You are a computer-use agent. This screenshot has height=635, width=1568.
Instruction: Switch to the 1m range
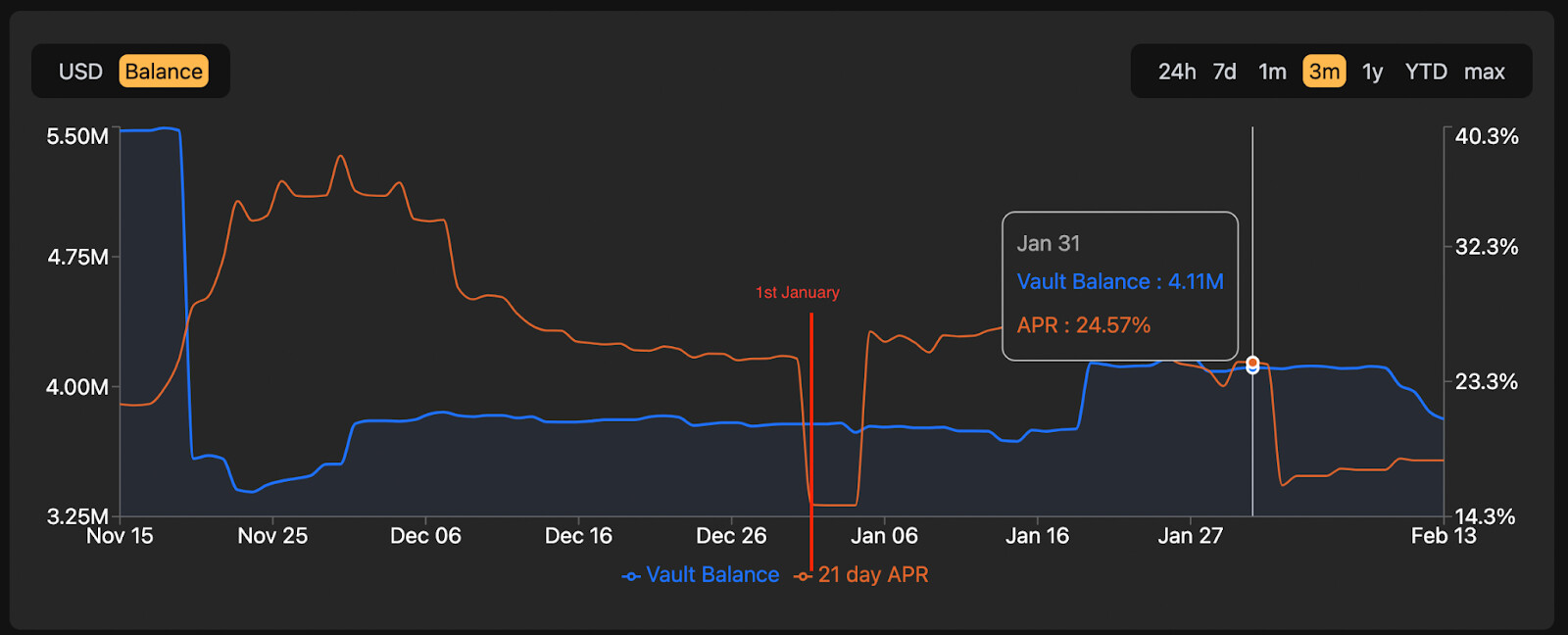click(1272, 72)
